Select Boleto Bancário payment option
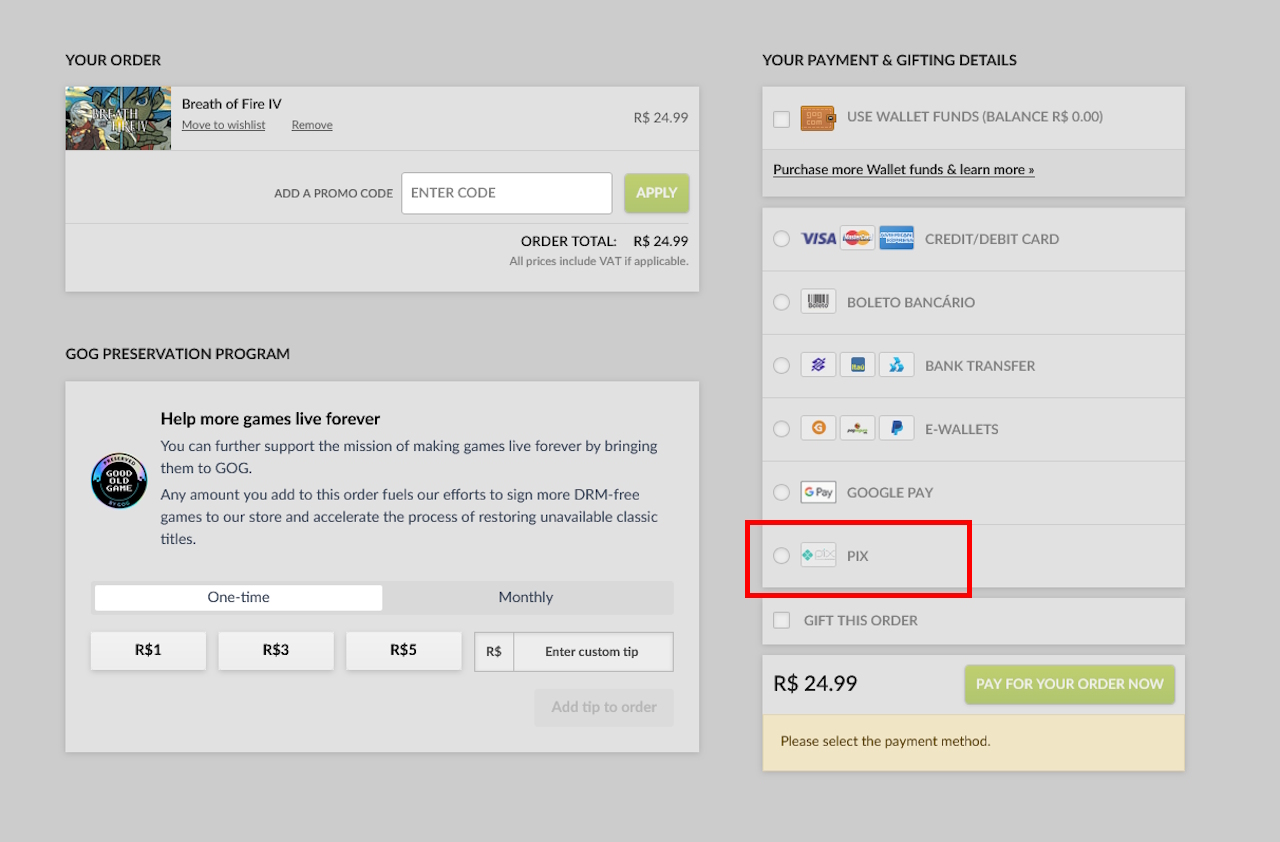This screenshot has width=1280, height=842. (x=781, y=302)
